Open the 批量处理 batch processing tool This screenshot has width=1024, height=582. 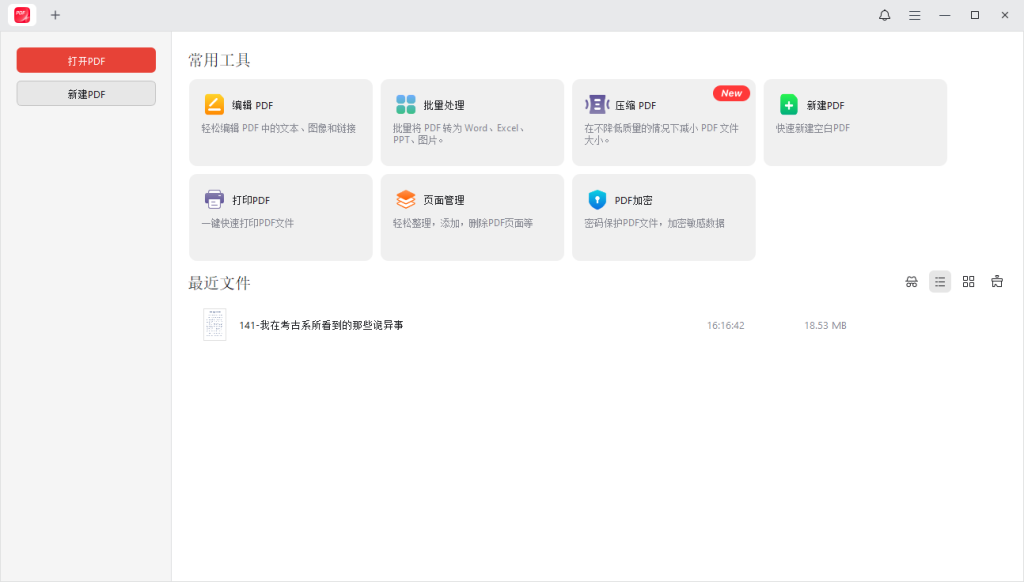pyautogui.click(x=405, y=104)
